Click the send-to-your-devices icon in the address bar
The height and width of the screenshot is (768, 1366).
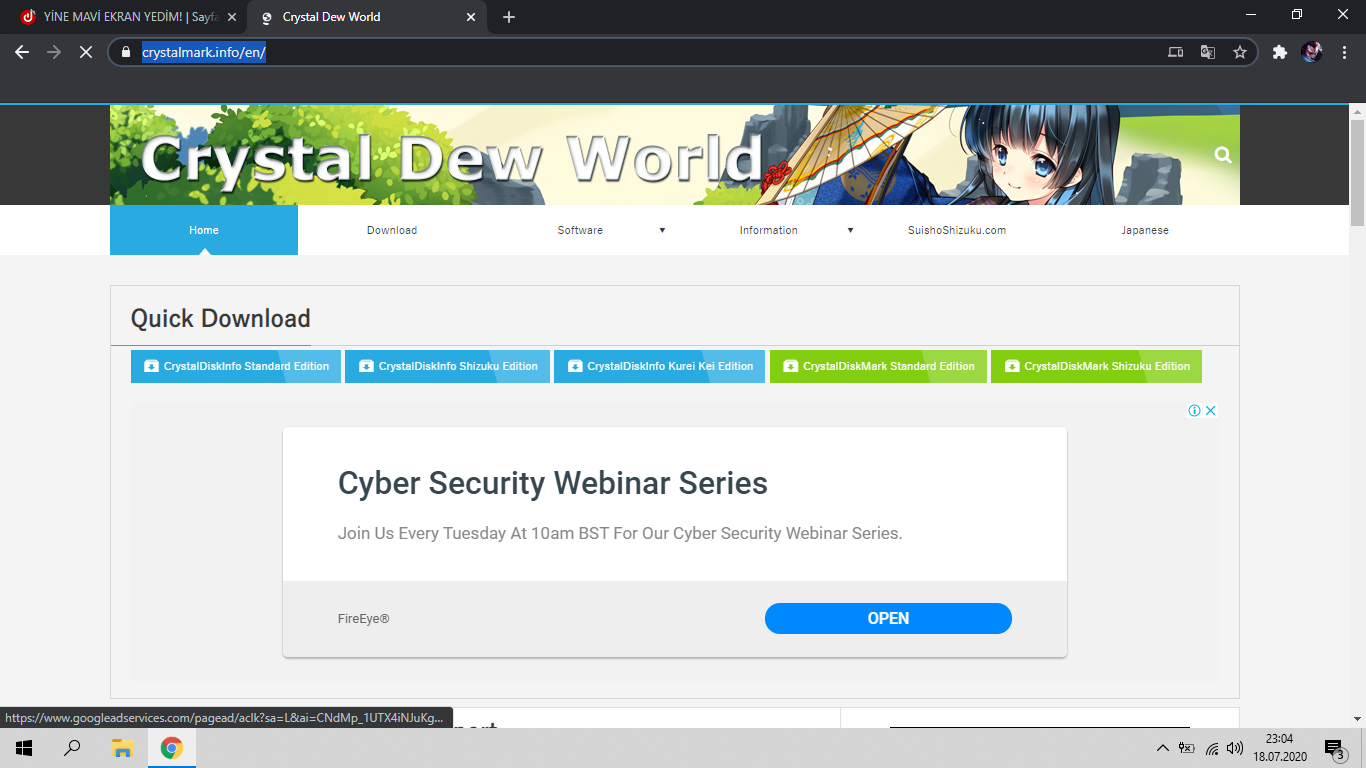click(1176, 52)
